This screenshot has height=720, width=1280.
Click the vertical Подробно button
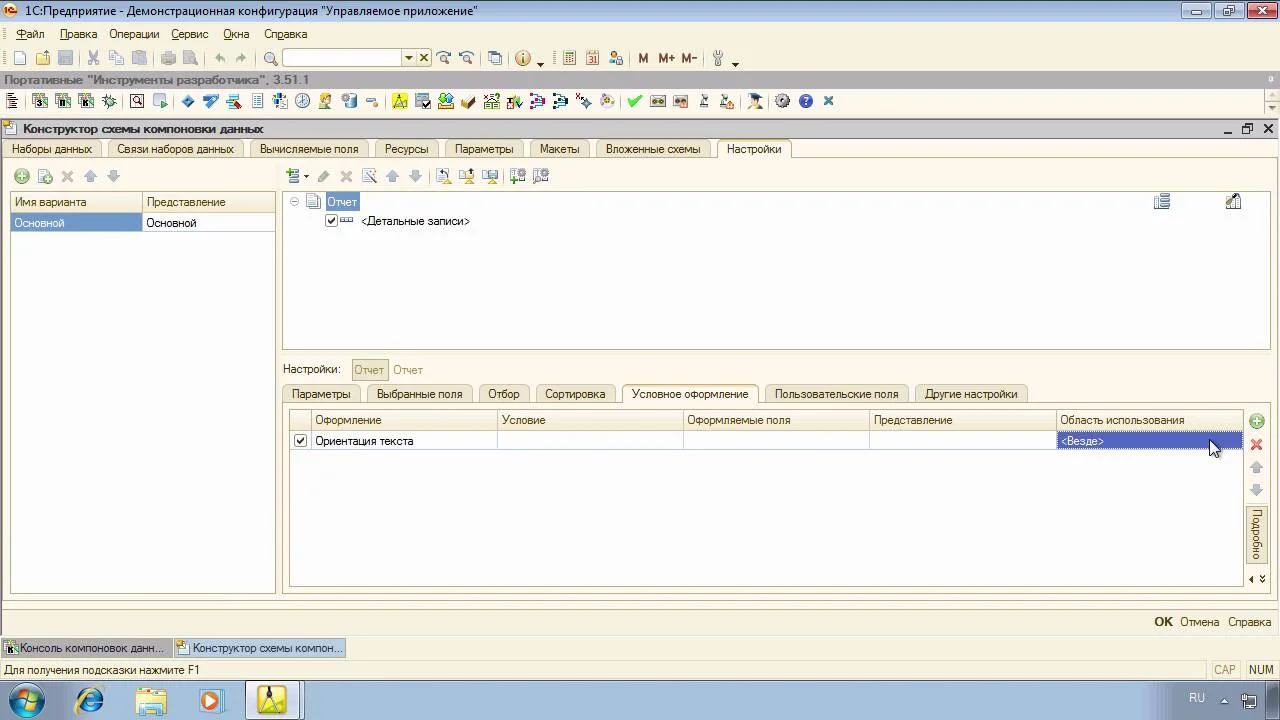(x=1257, y=535)
